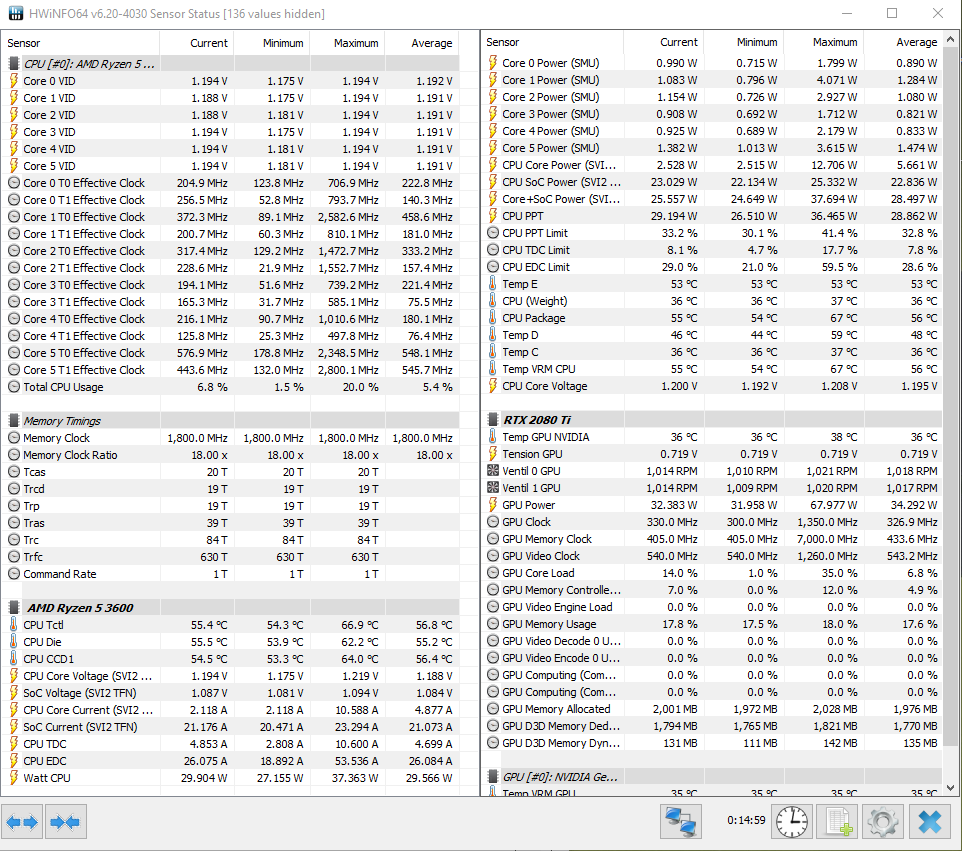Select the Trfc timing row
Screen dimensions: 962x851
click(233, 556)
